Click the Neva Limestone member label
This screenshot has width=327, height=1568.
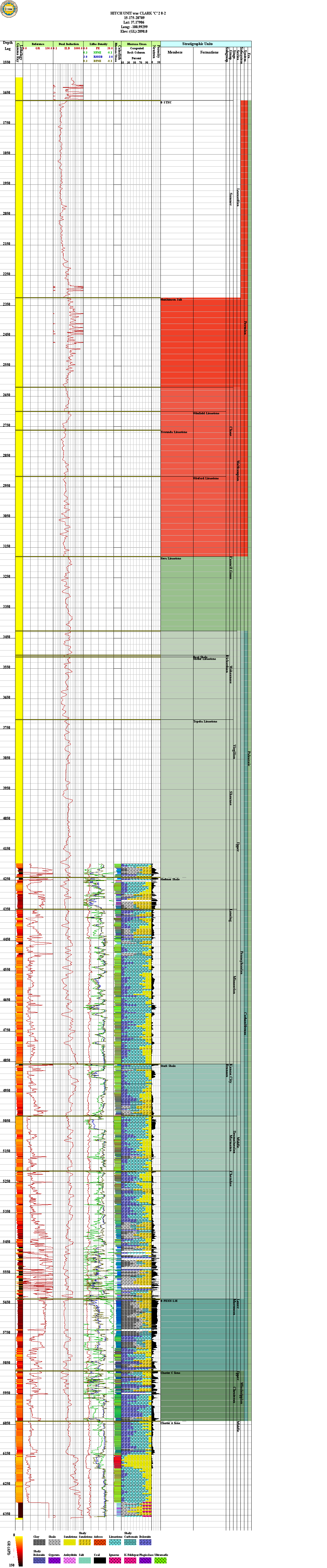pos(170,559)
